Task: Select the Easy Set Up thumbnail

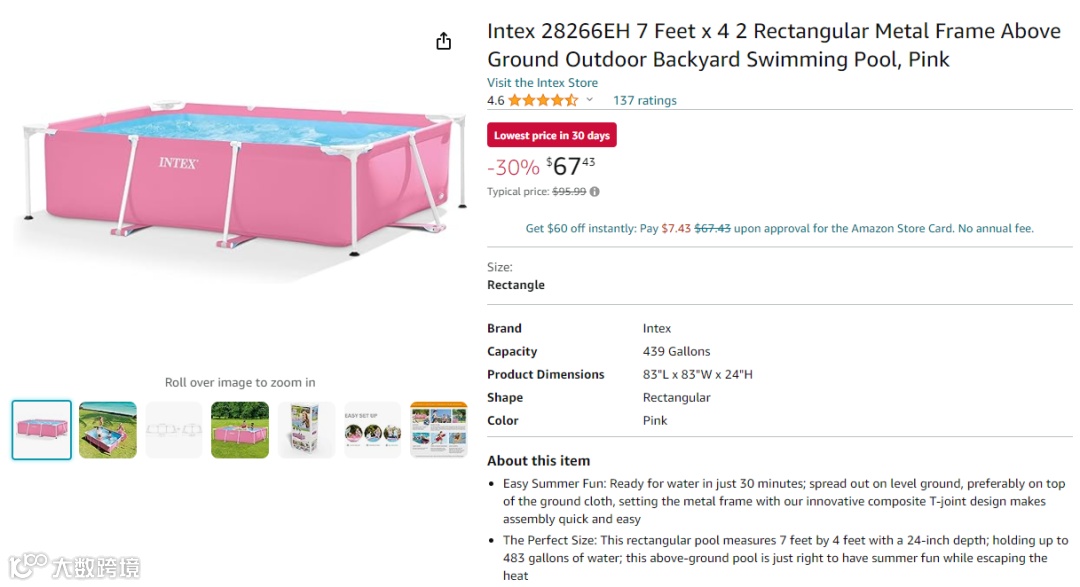Action: pos(372,430)
